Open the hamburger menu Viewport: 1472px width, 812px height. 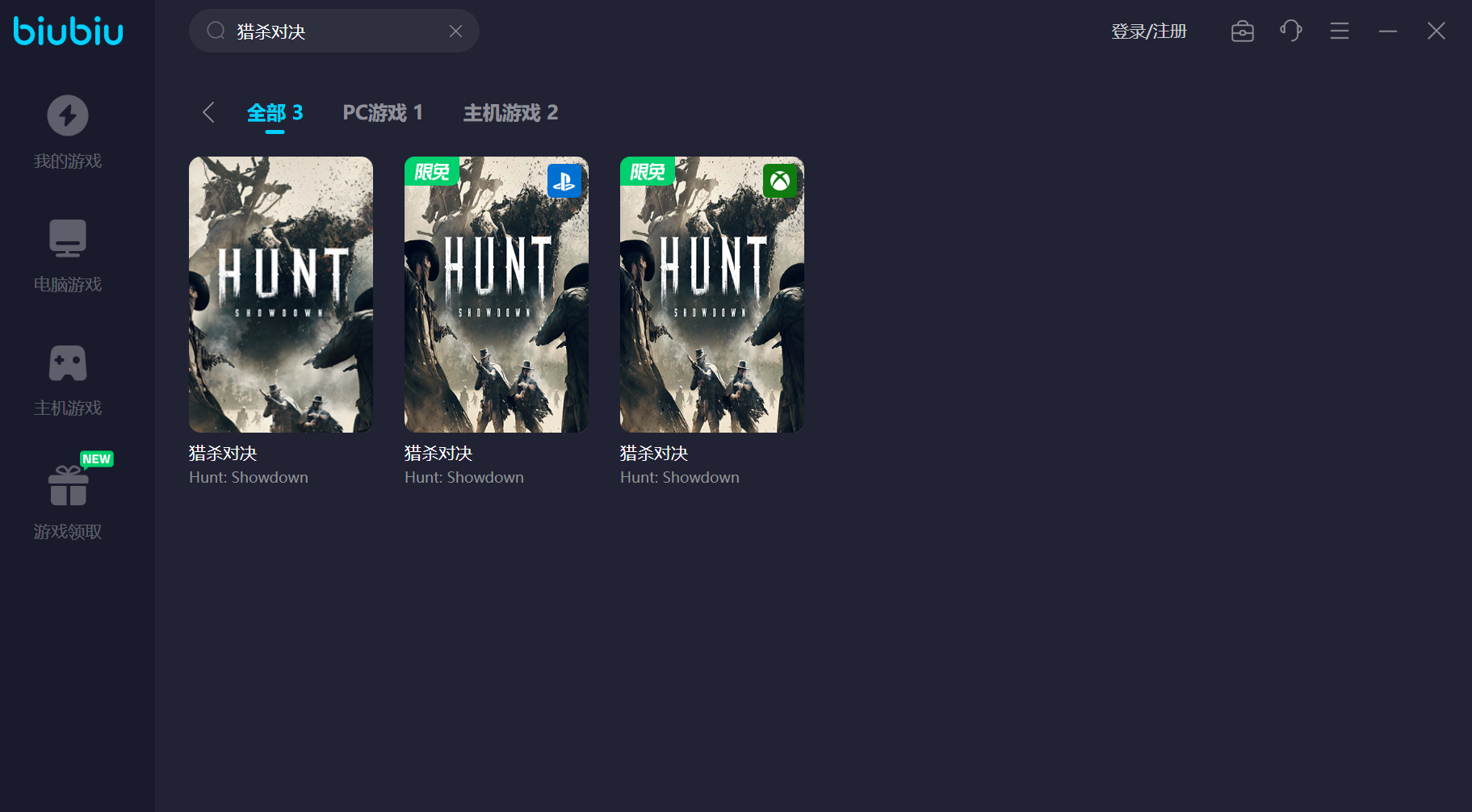[1340, 31]
